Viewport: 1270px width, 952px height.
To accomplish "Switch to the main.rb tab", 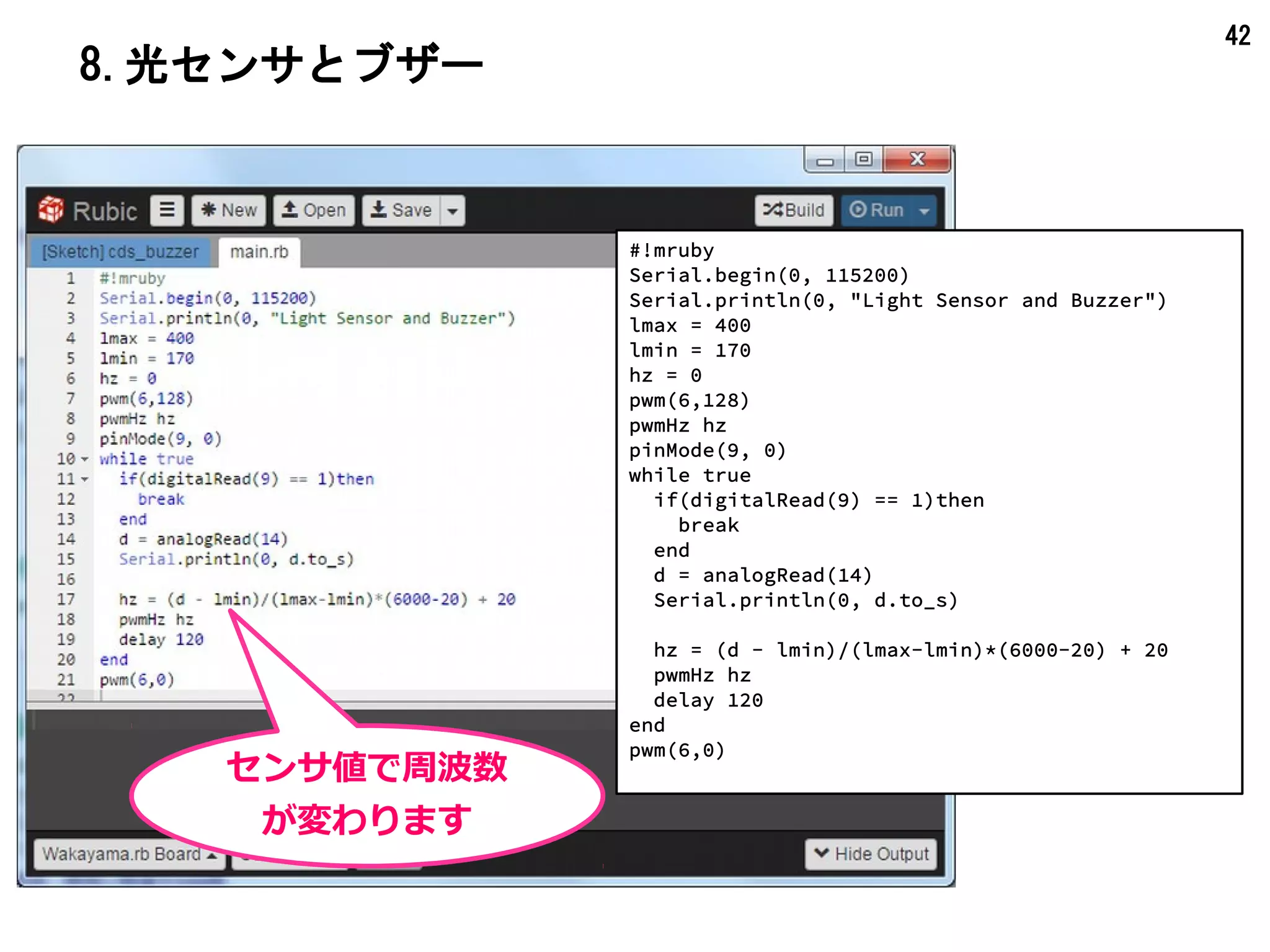I will [259, 252].
